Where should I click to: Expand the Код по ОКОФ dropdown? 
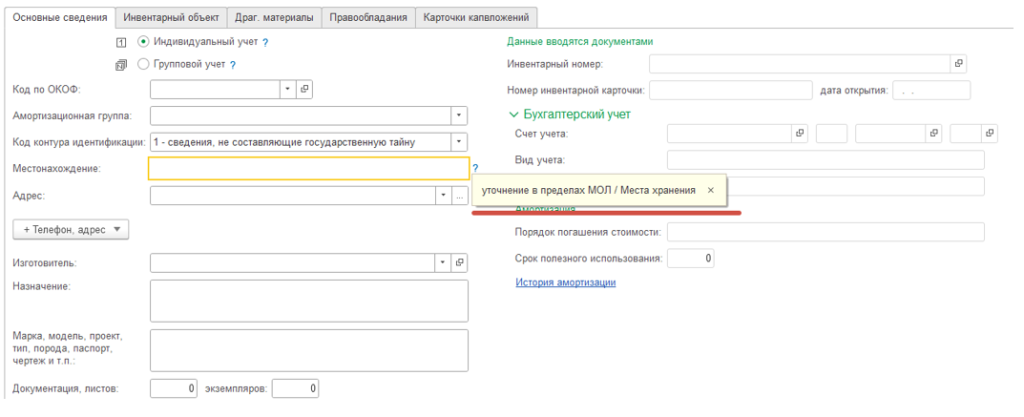click(288, 89)
